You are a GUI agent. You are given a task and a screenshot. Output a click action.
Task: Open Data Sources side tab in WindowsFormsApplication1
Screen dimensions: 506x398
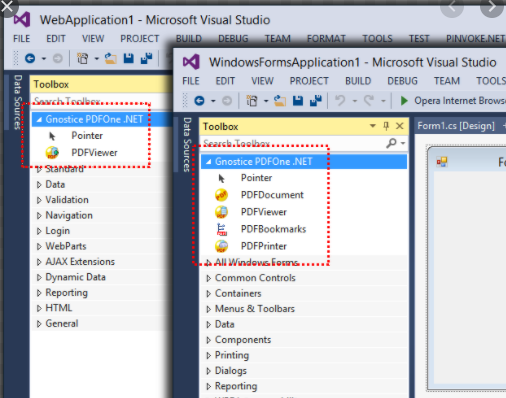[187, 145]
